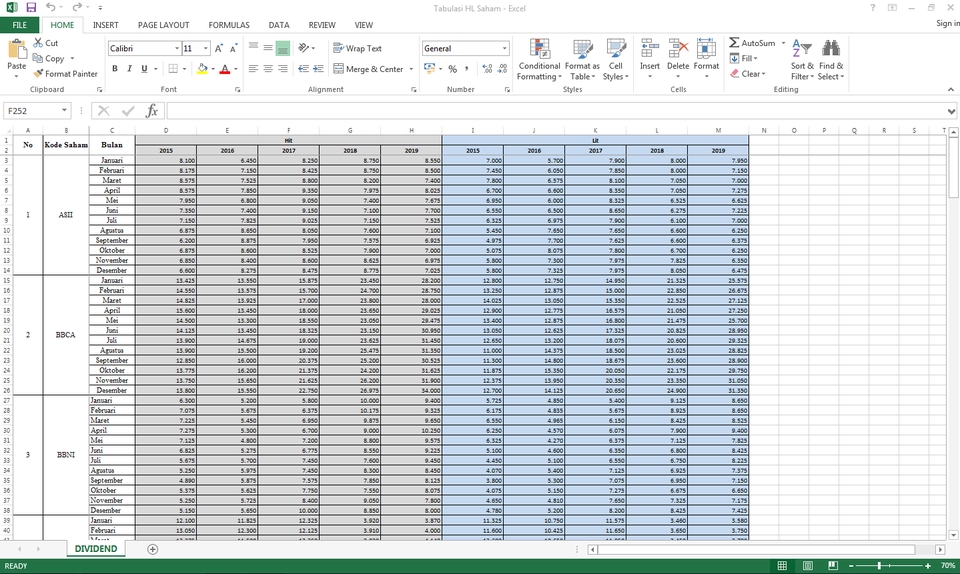Select the Format Painter brush

click(x=66, y=73)
